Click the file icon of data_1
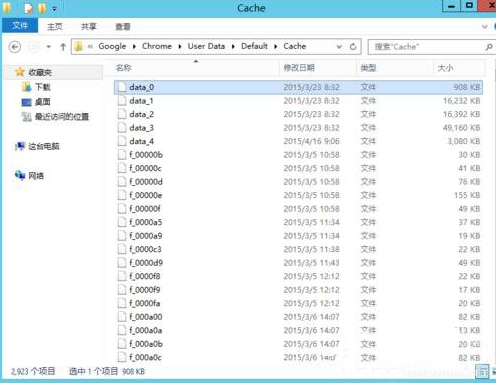The image size is (496, 383). (122, 101)
